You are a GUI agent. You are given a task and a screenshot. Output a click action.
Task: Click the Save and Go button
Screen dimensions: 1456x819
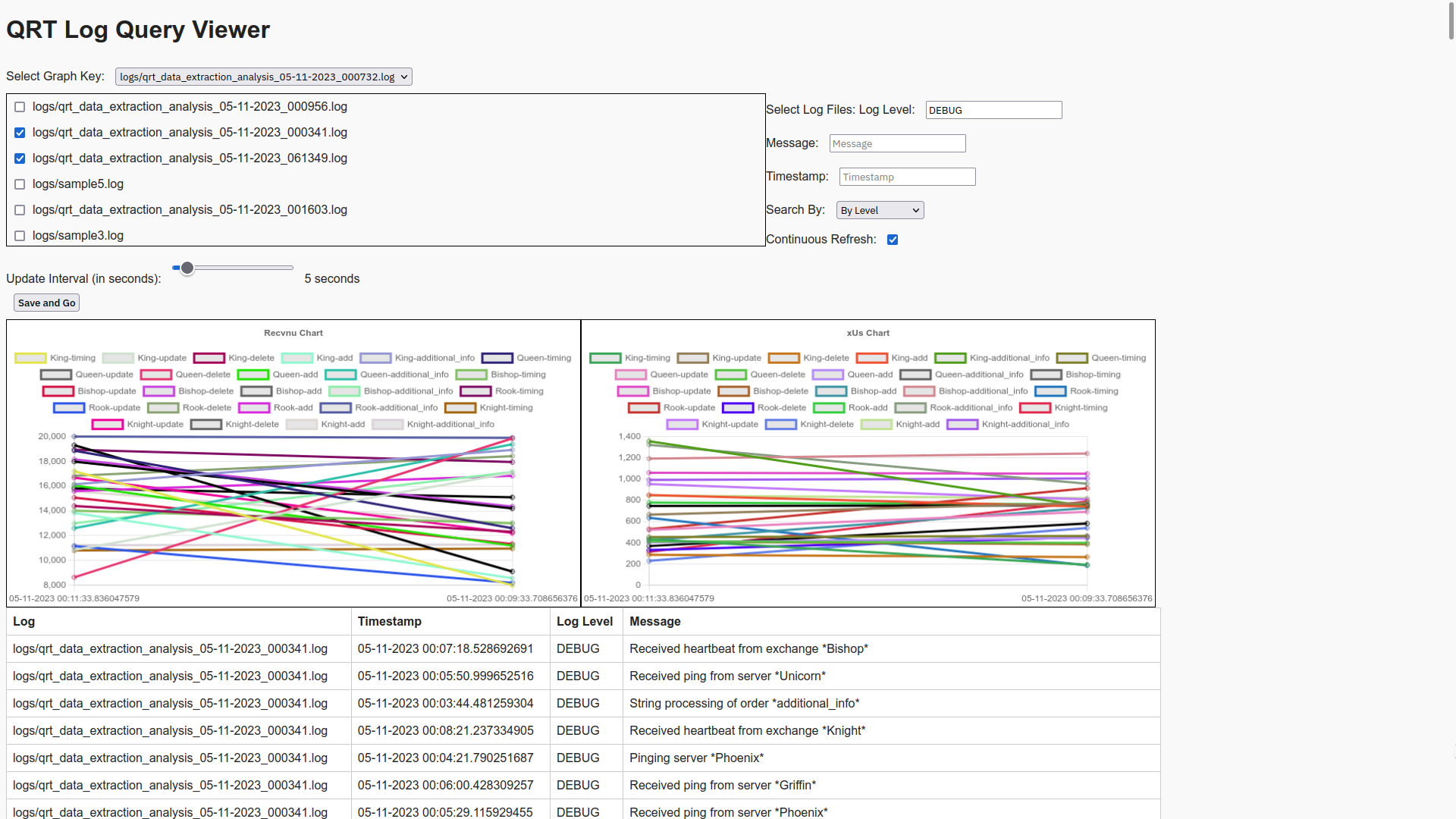tap(46, 303)
